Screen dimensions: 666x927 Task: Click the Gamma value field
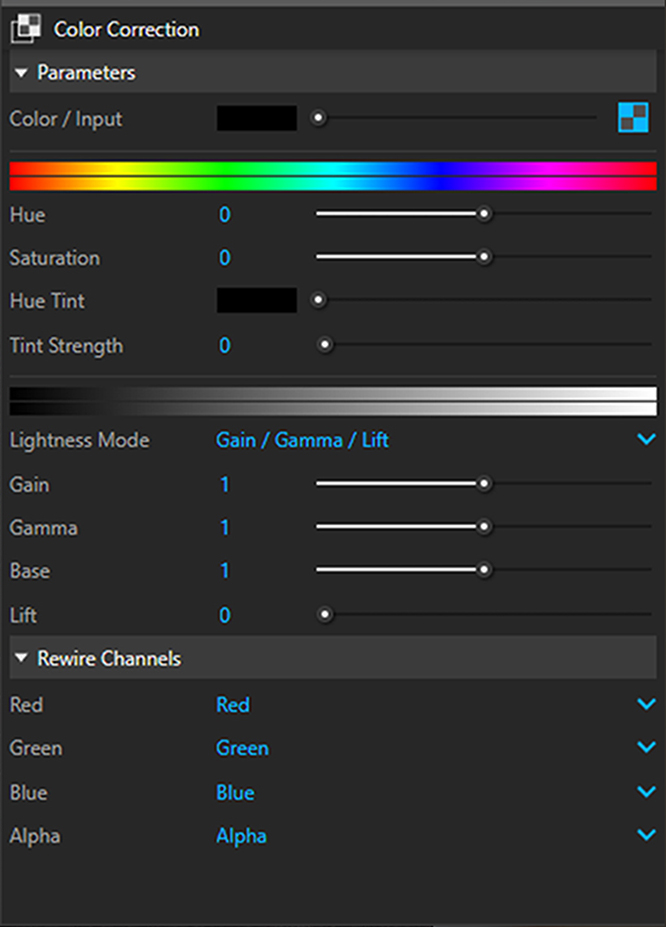[225, 528]
